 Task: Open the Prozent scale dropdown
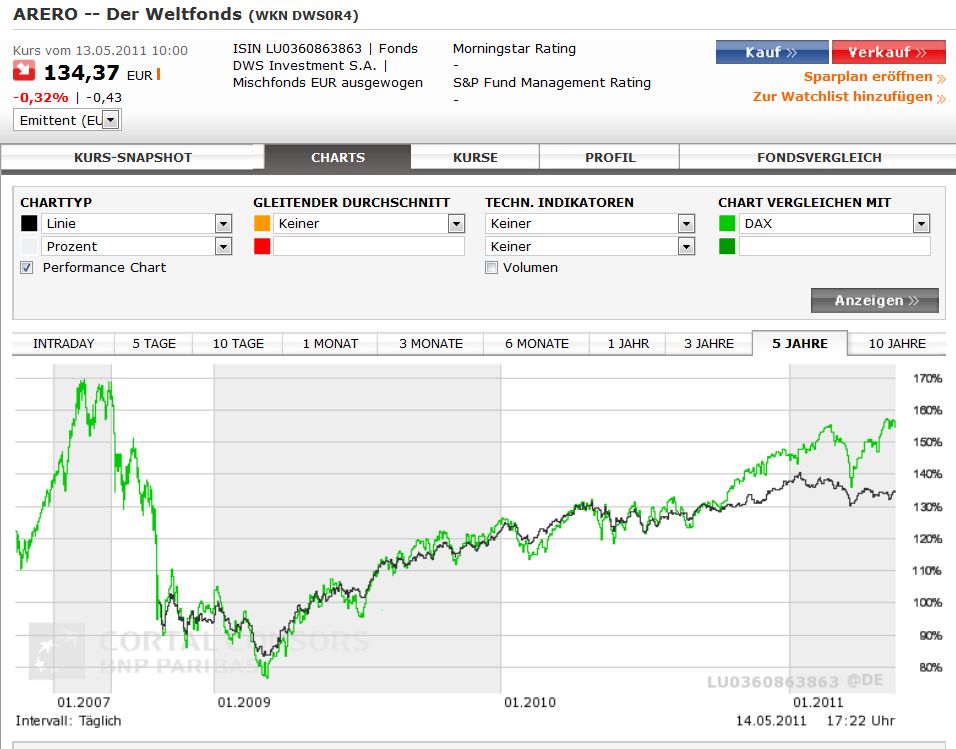pyautogui.click(x=137, y=246)
